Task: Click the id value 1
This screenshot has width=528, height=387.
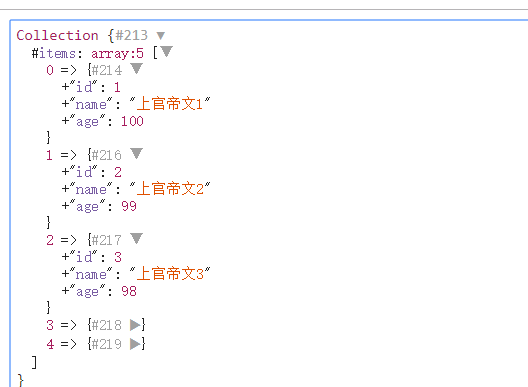Action: (x=117, y=88)
